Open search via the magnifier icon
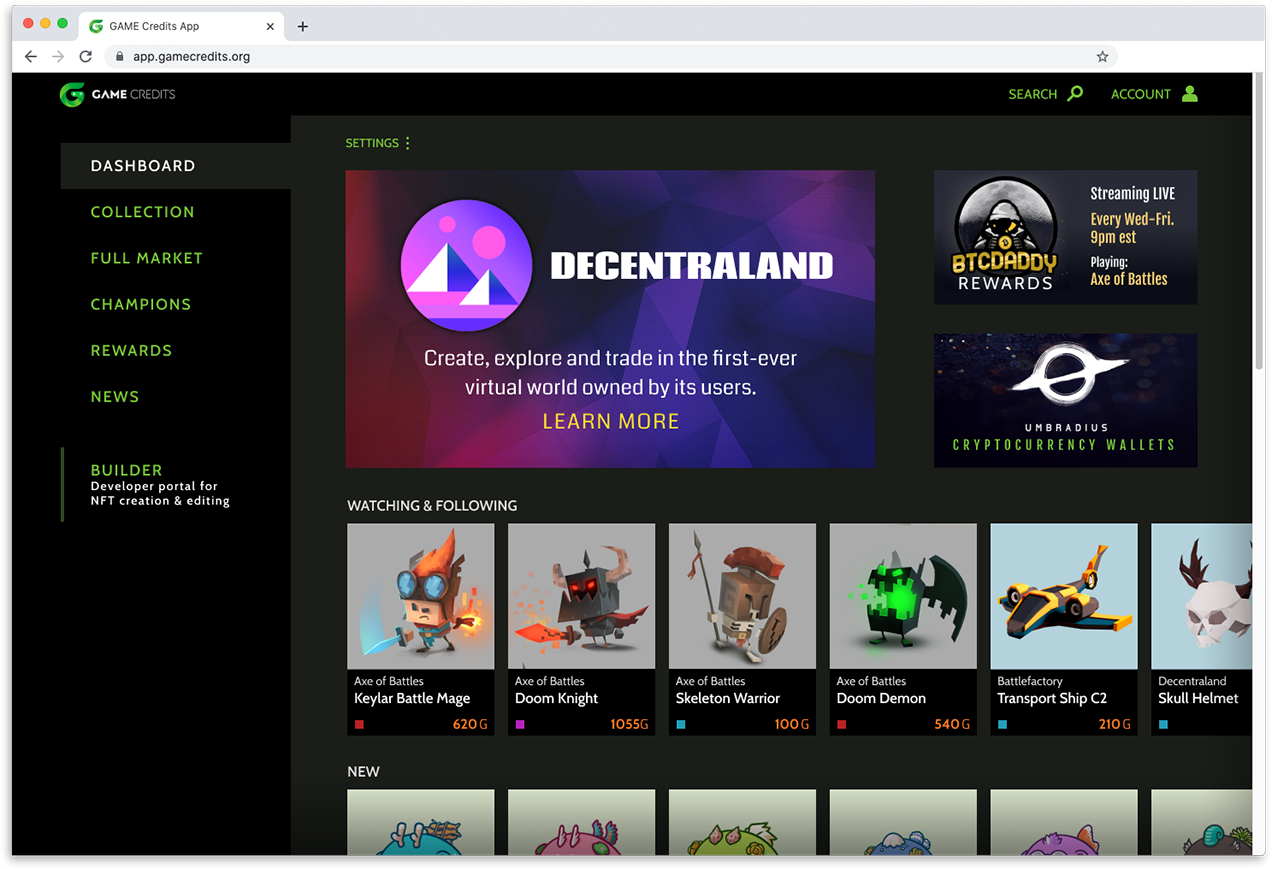 pyautogui.click(x=1075, y=94)
